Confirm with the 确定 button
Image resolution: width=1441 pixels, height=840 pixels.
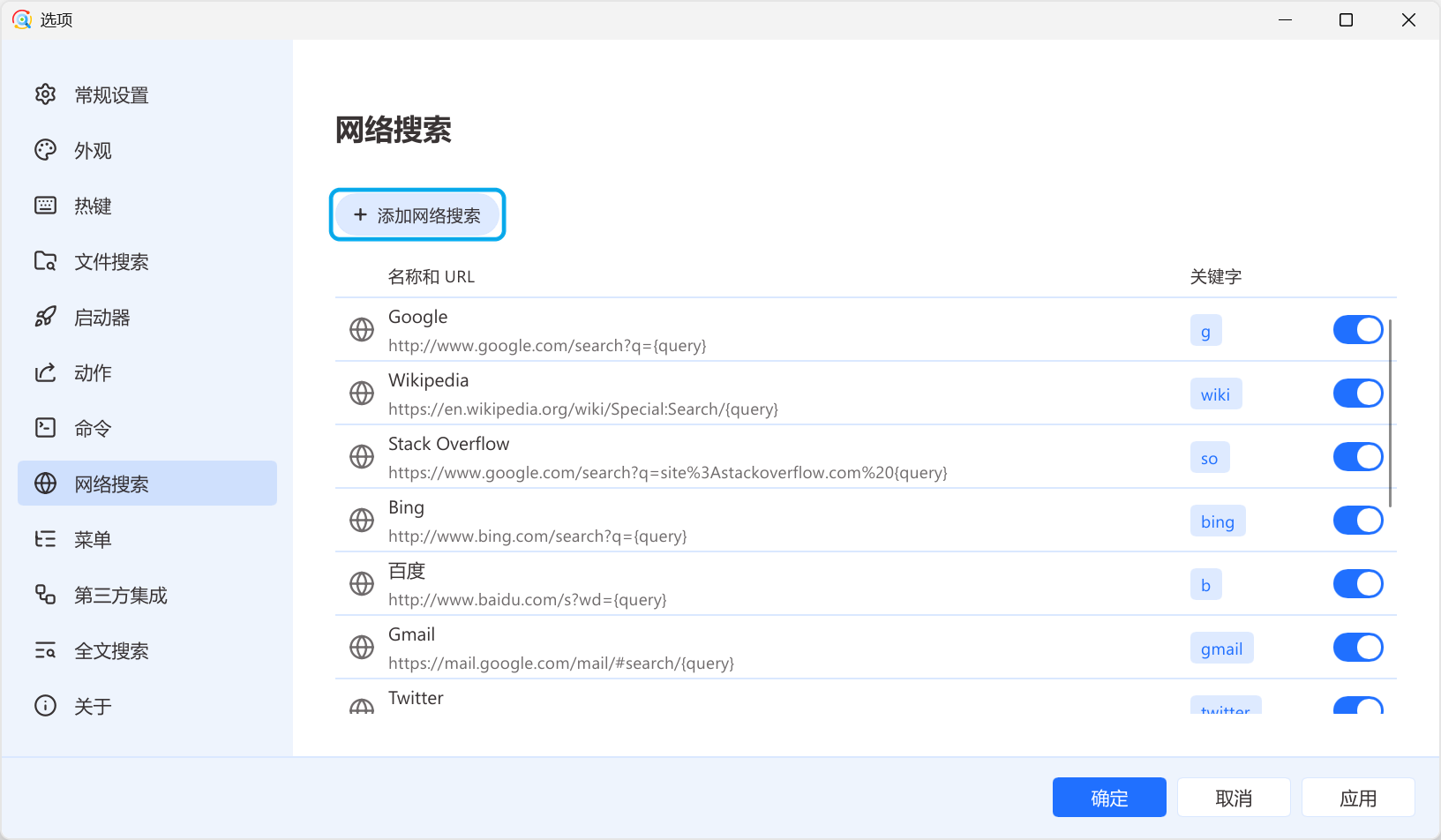point(1109,798)
